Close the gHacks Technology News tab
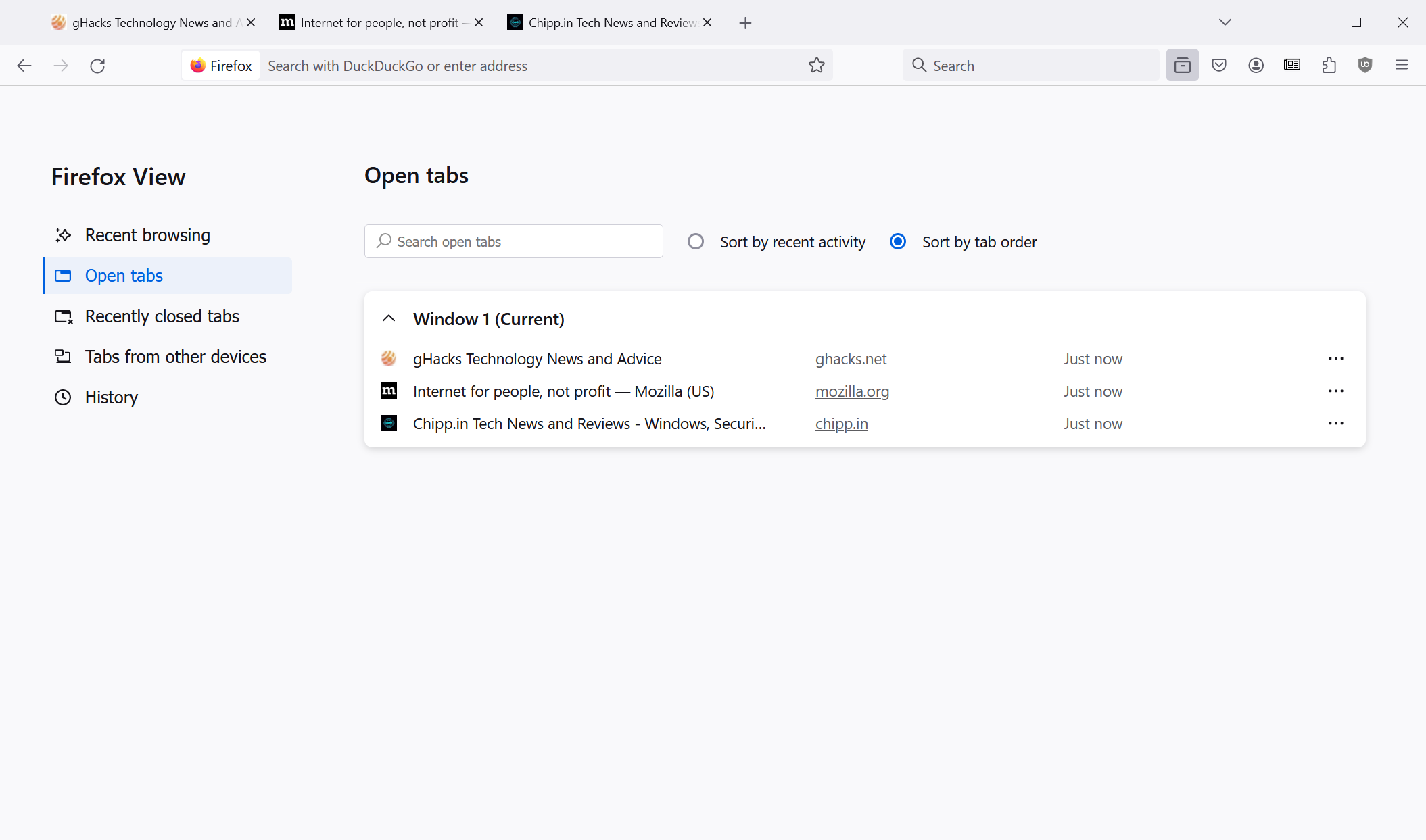The width and height of the screenshot is (1426, 840). click(x=251, y=22)
